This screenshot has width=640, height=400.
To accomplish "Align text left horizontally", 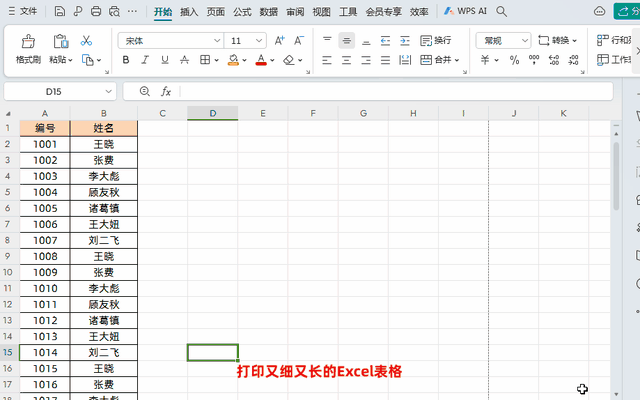I will 327,60.
